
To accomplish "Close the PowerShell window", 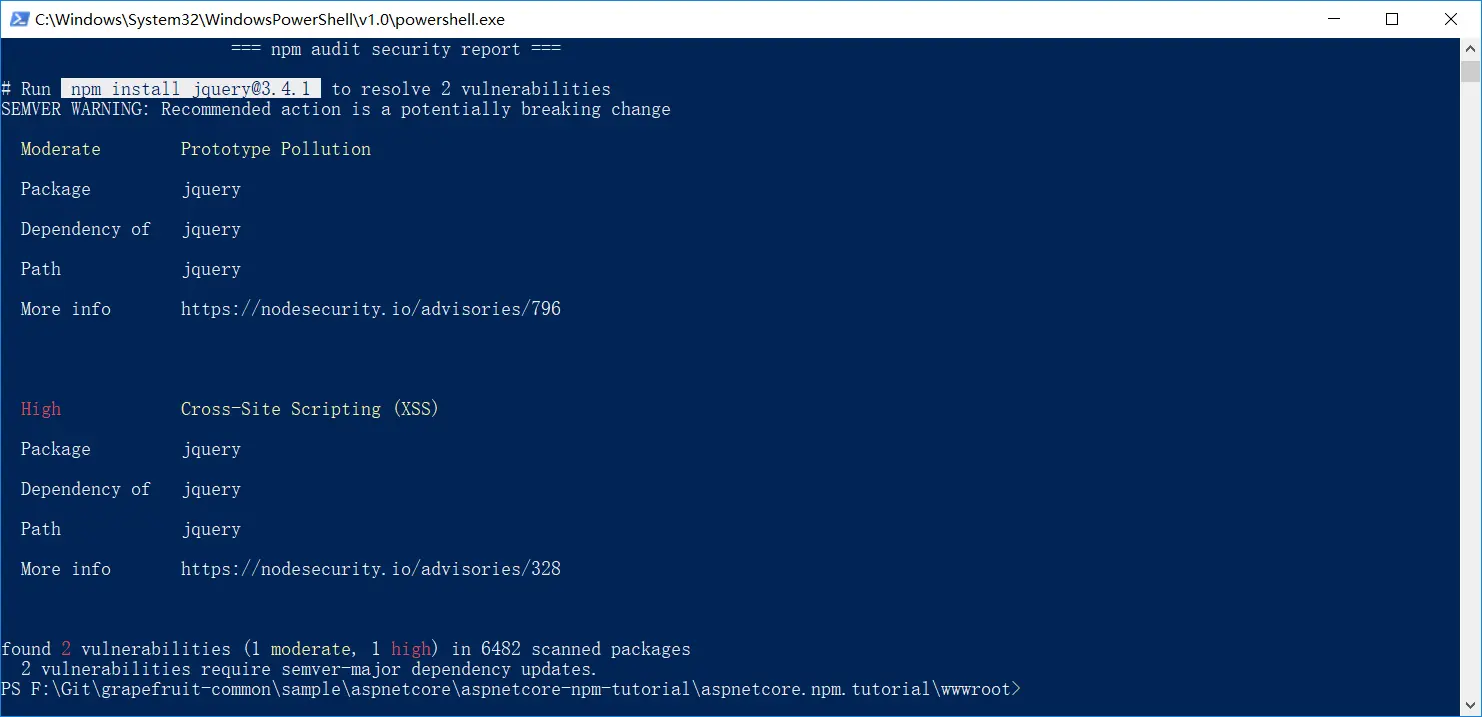I will [x=1451, y=19].
